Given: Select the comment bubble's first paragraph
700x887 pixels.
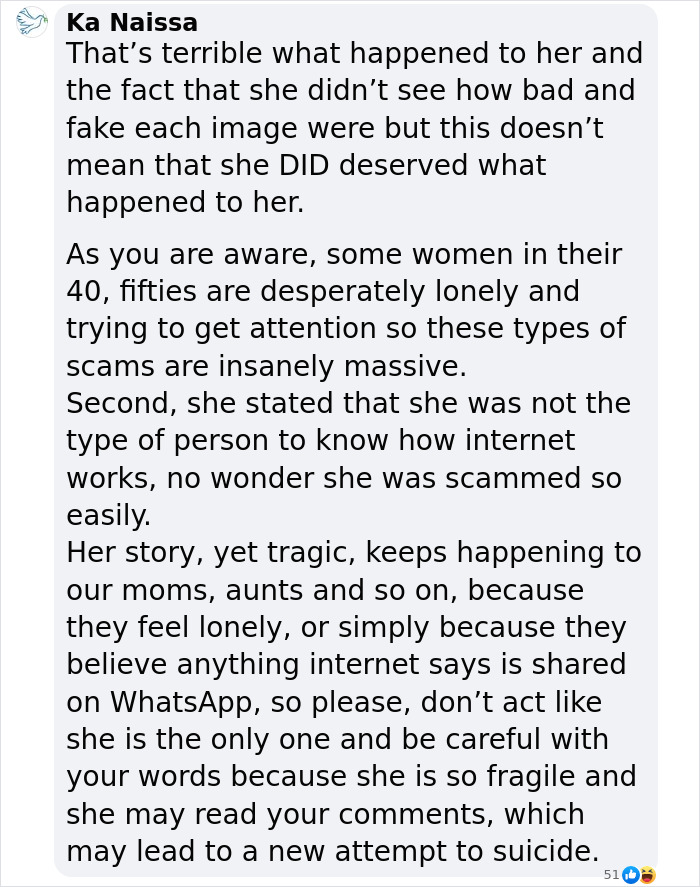Looking at the screenshot, I should point(354,127).
